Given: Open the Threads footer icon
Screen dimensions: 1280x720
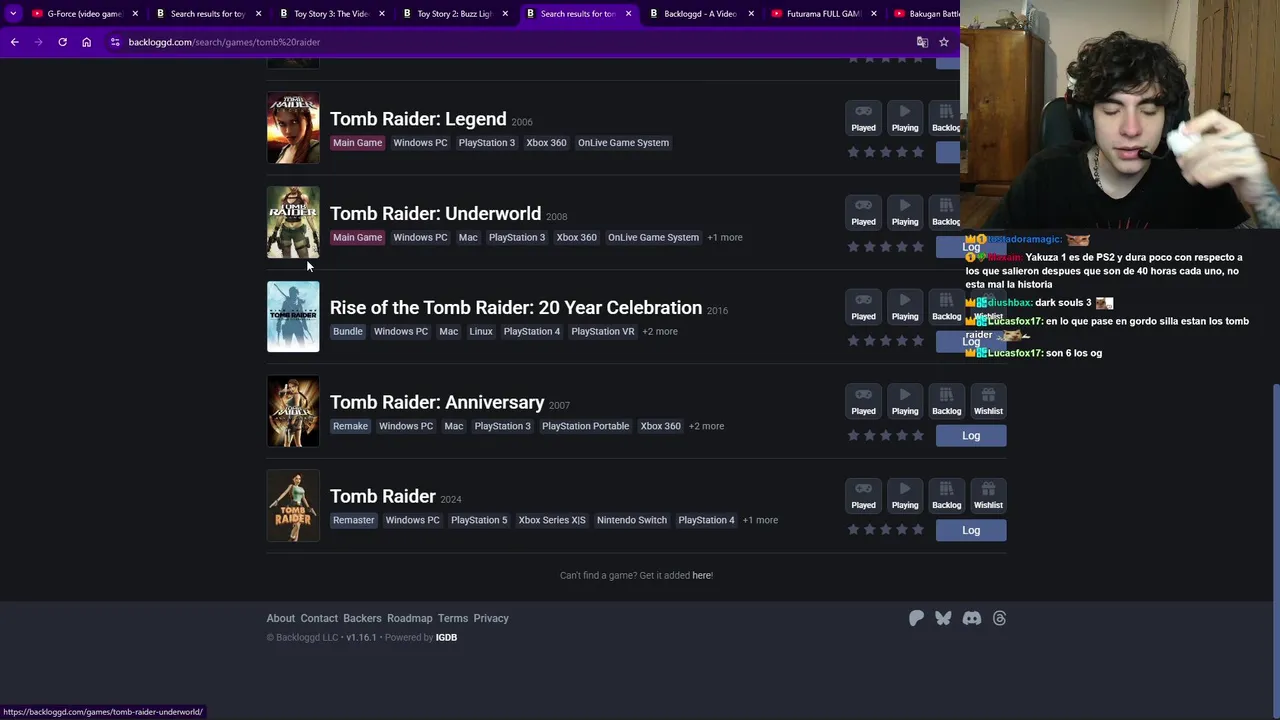Looking at the screenshot, I should tap(999, 618).
